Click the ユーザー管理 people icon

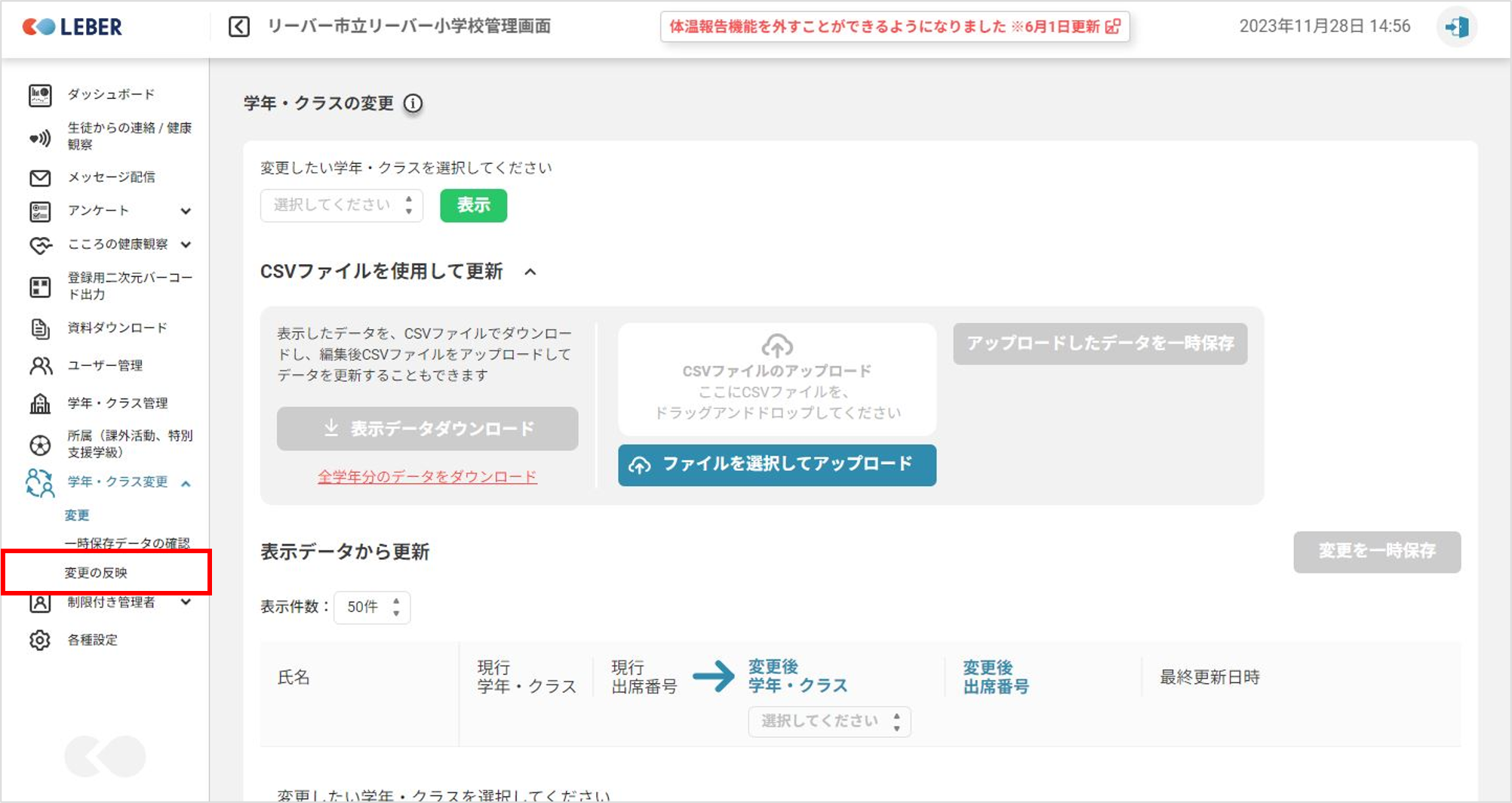pos(40,366)
